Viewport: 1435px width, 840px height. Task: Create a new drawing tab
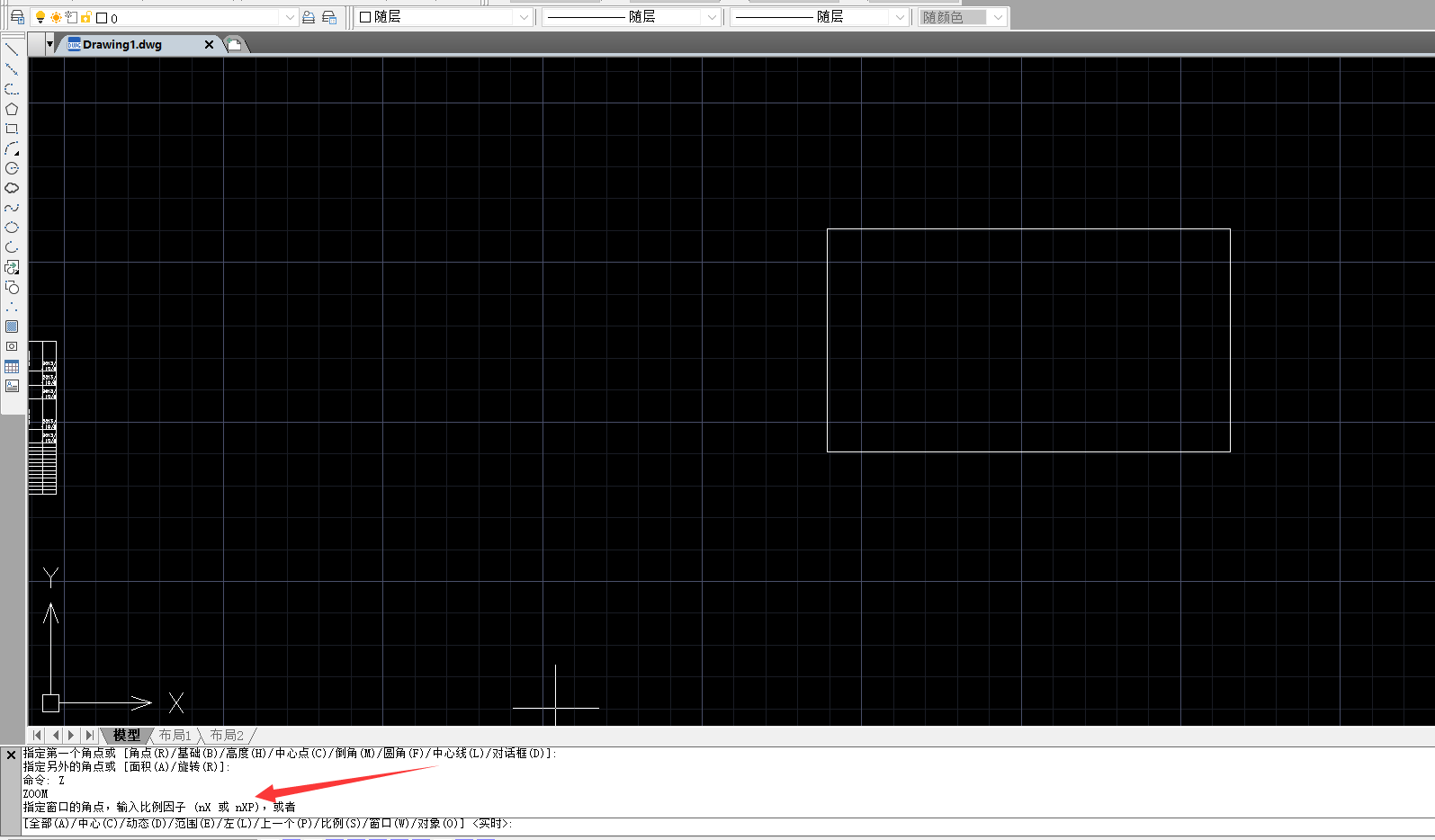(234, 44)
